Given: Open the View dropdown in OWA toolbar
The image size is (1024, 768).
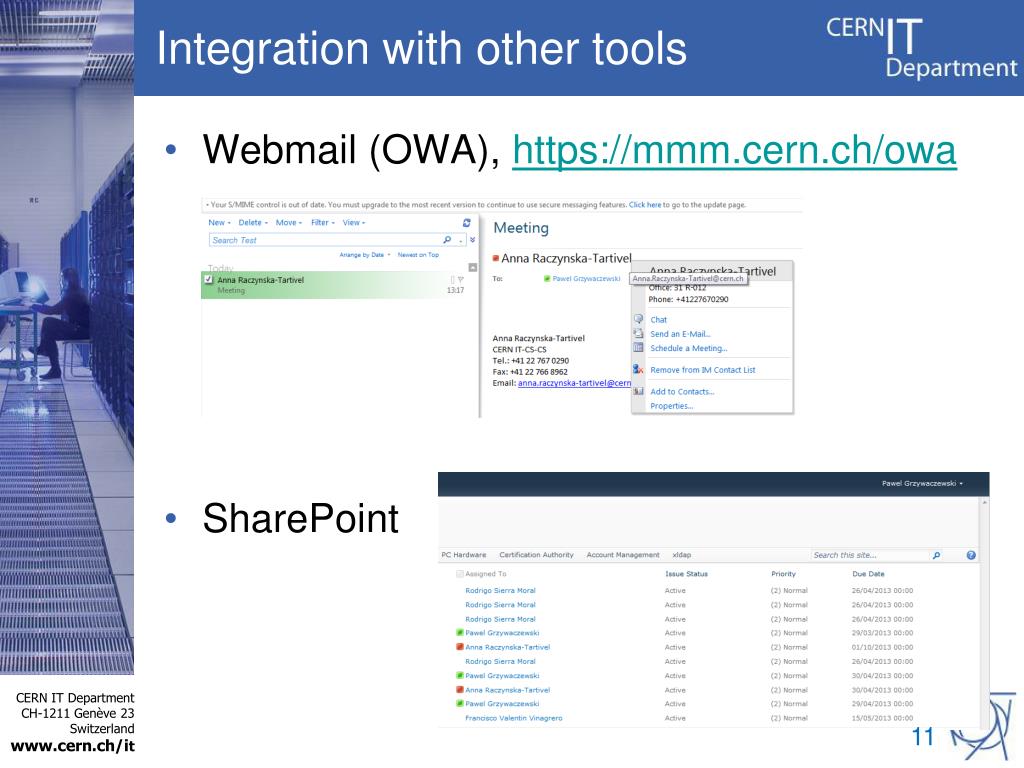Looking at the screenshot, I should point(354,223).
